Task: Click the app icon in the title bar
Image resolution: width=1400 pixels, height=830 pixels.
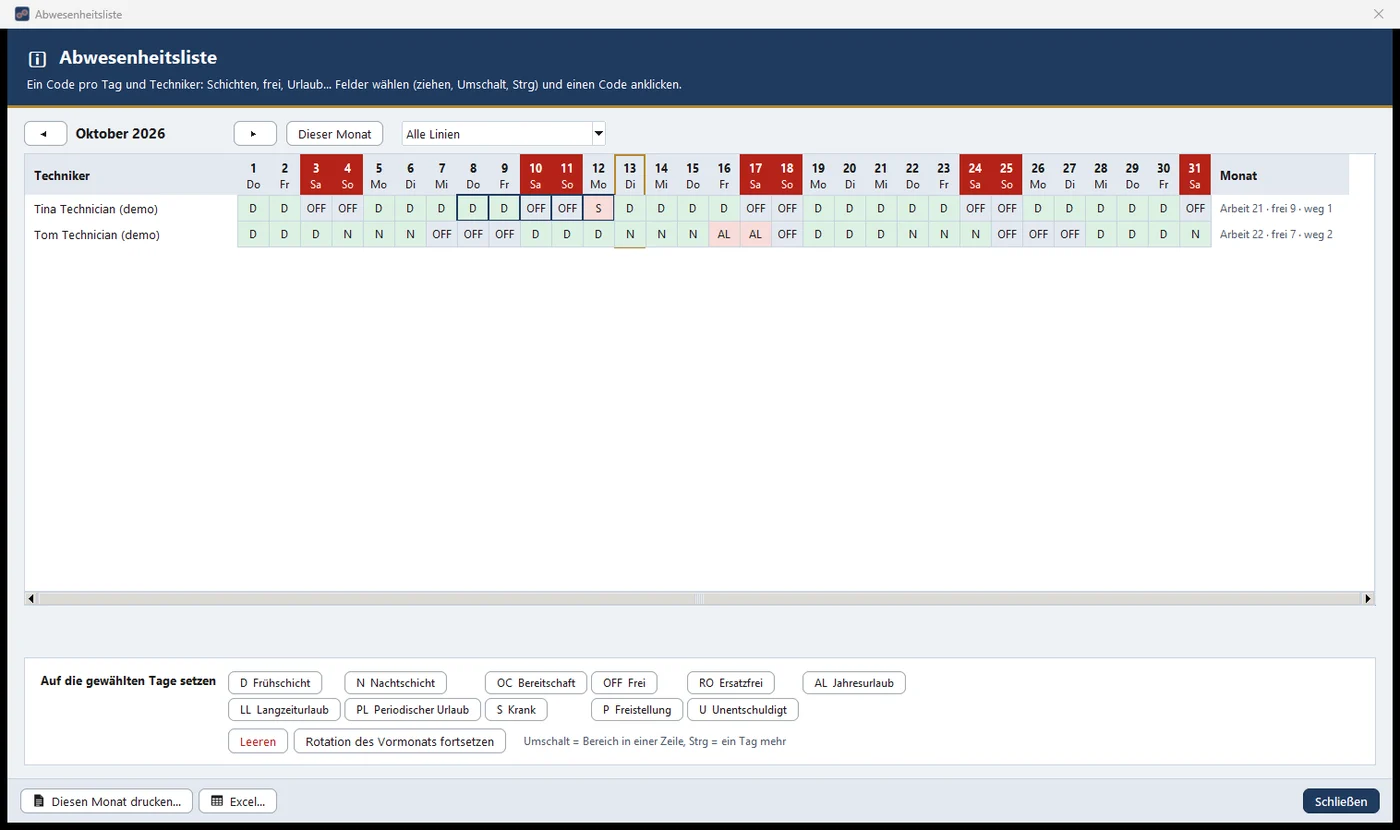Action: (x=22, y=15)
